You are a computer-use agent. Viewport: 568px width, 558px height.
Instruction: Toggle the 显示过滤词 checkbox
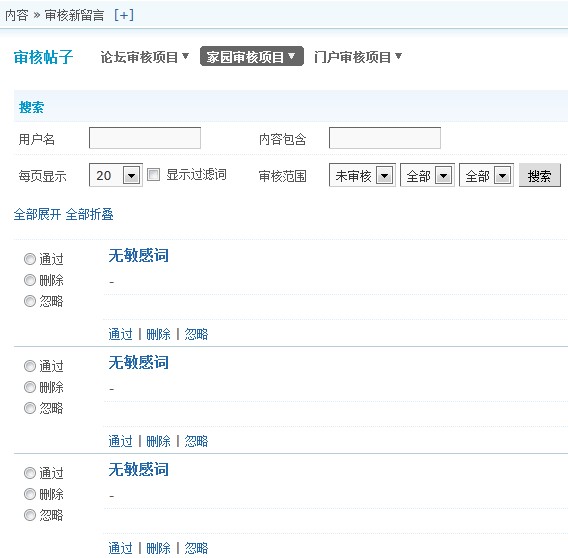point(154,175)
